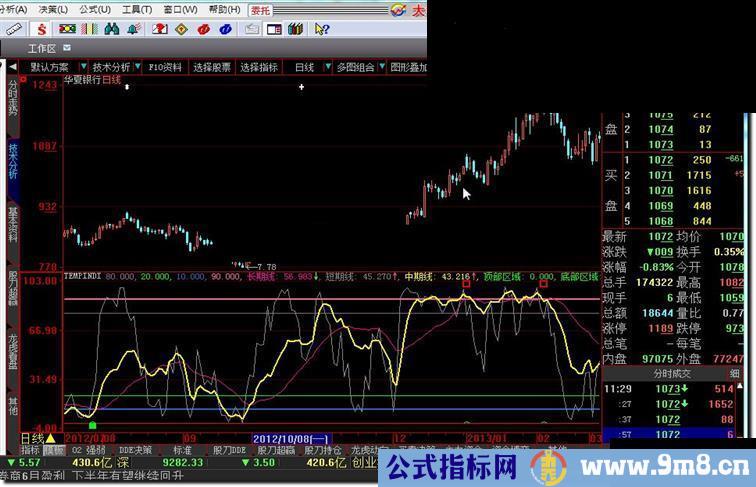
Task: Open the 工具(T) menu
Action: [x=137, y=10]
